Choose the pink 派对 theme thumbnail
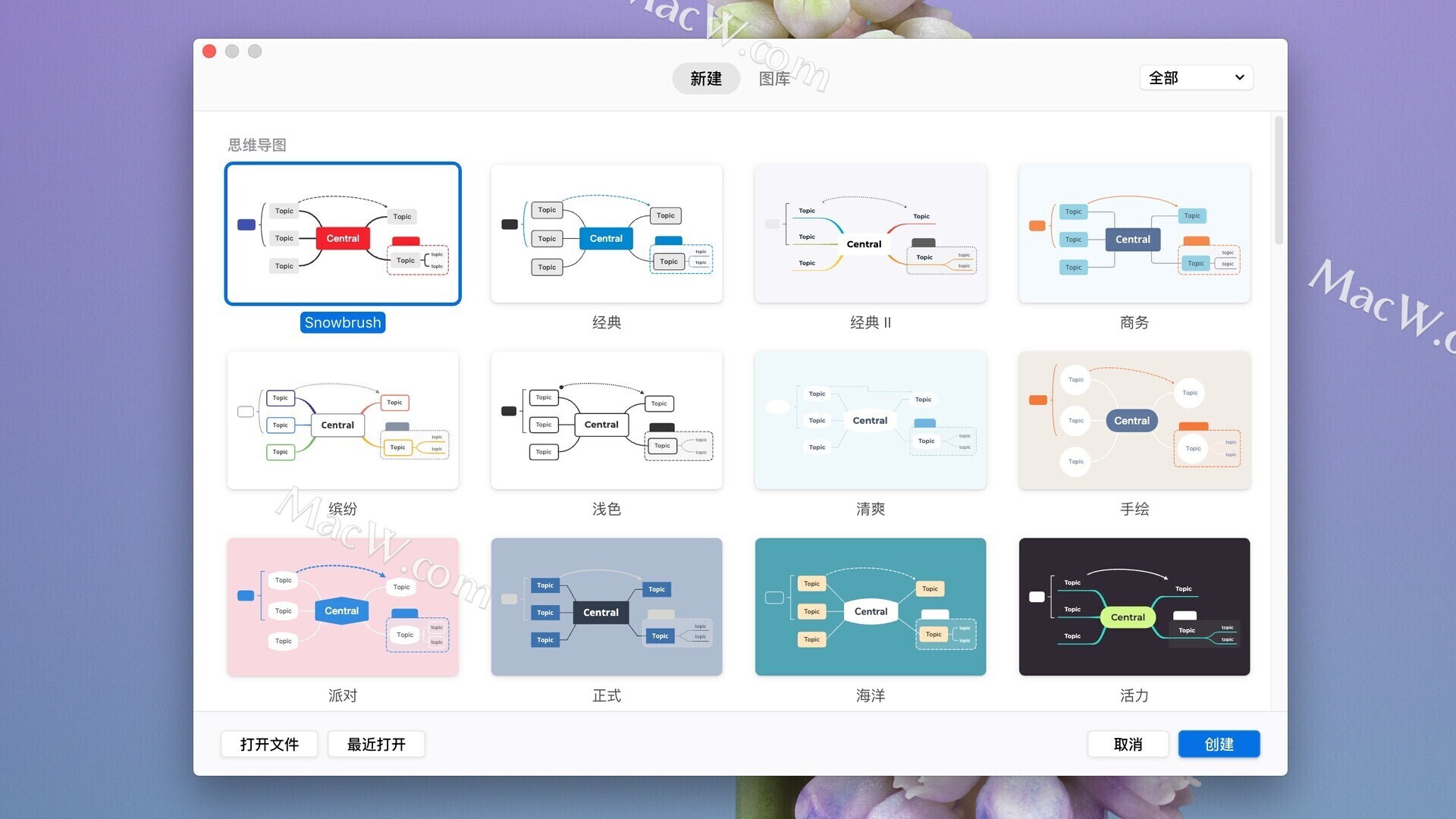 tap(343, 607)
